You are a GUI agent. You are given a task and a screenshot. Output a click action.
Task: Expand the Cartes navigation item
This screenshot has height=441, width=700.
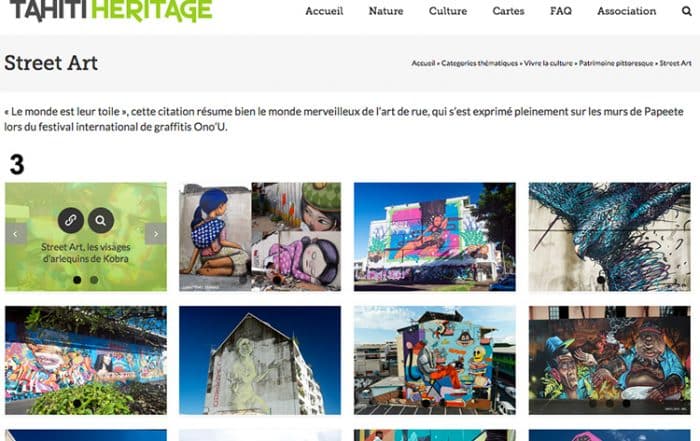[508, 11]
